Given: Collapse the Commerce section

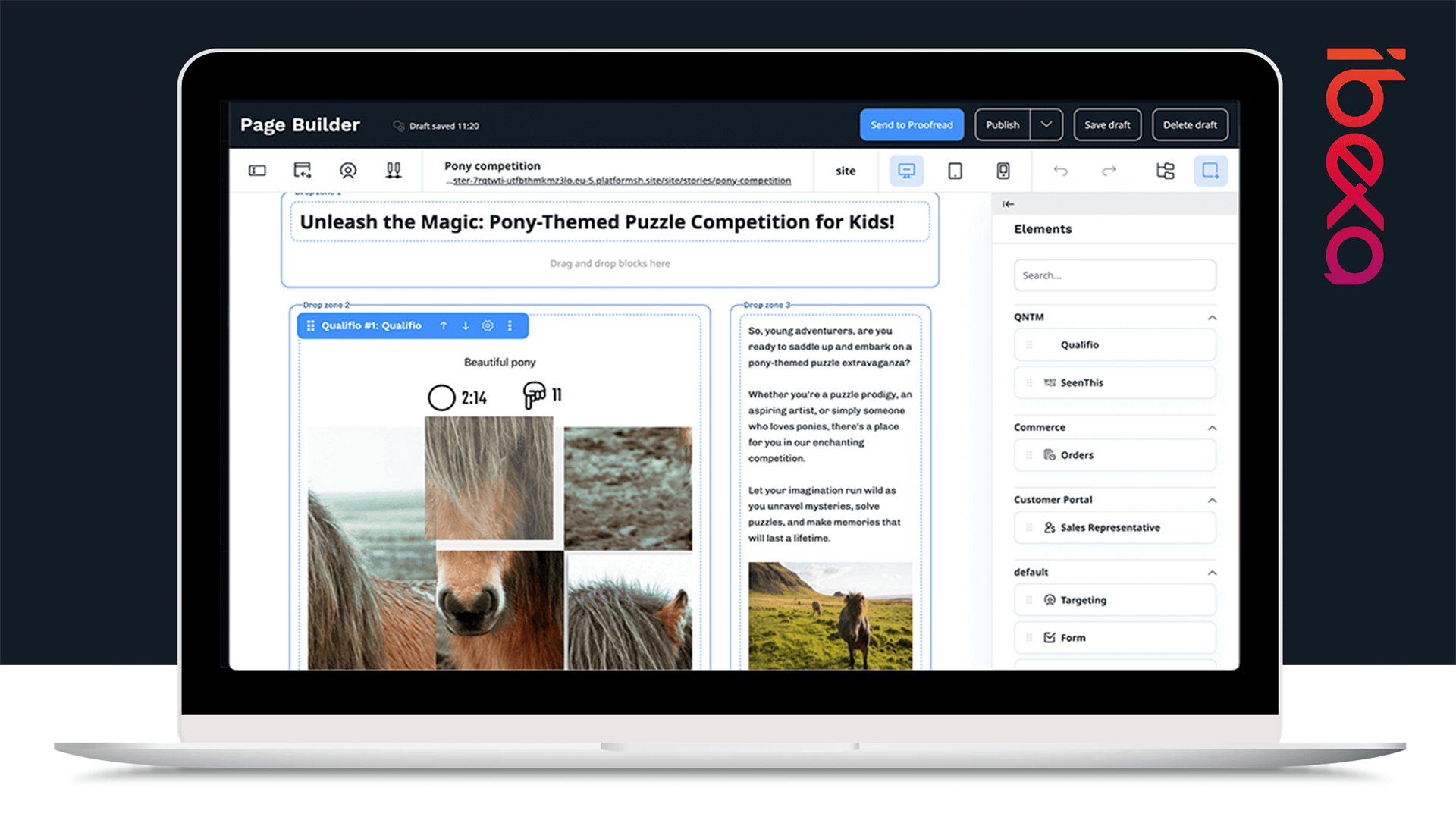Looking at the screenshot, I should 1212,428.
